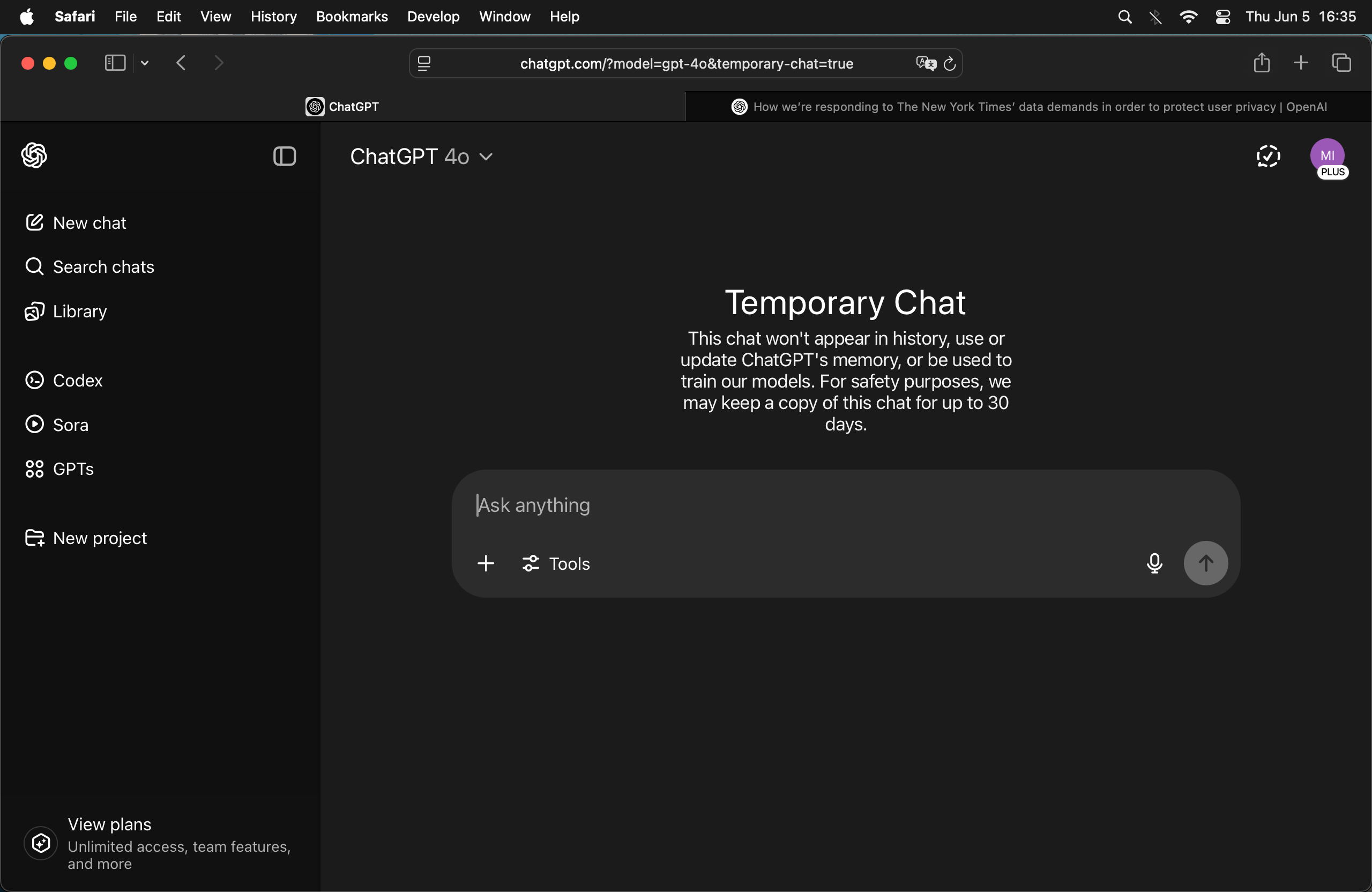The width and height of the screenshot is (1372, 892).
Task: Open the Bookmarks menu
Action: (352, 17)
